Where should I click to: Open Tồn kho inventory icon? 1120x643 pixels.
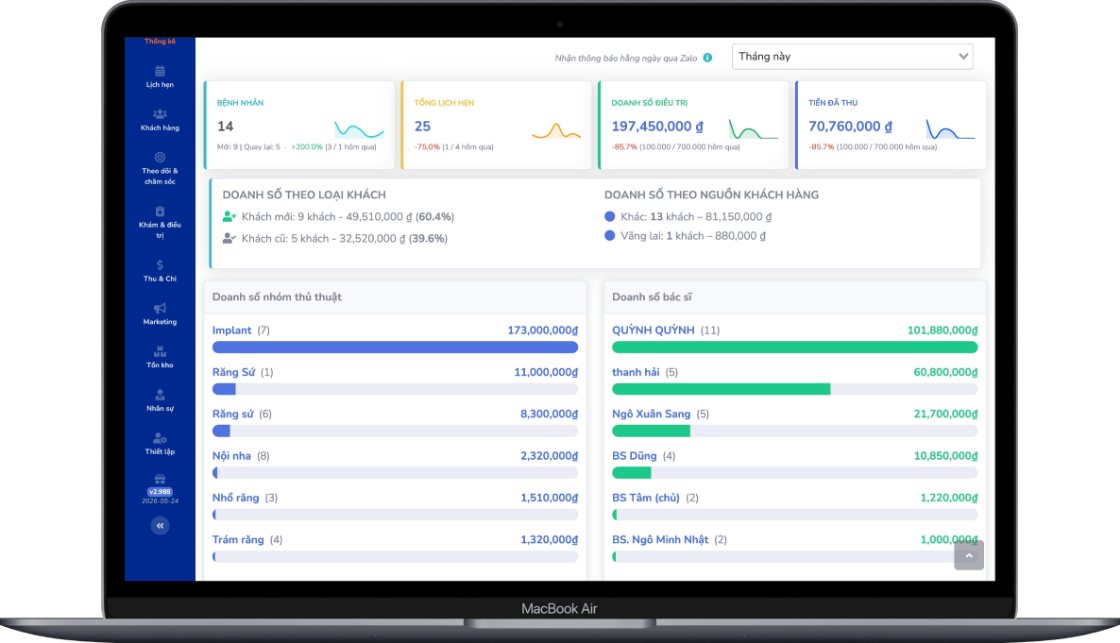coord(160,352)
